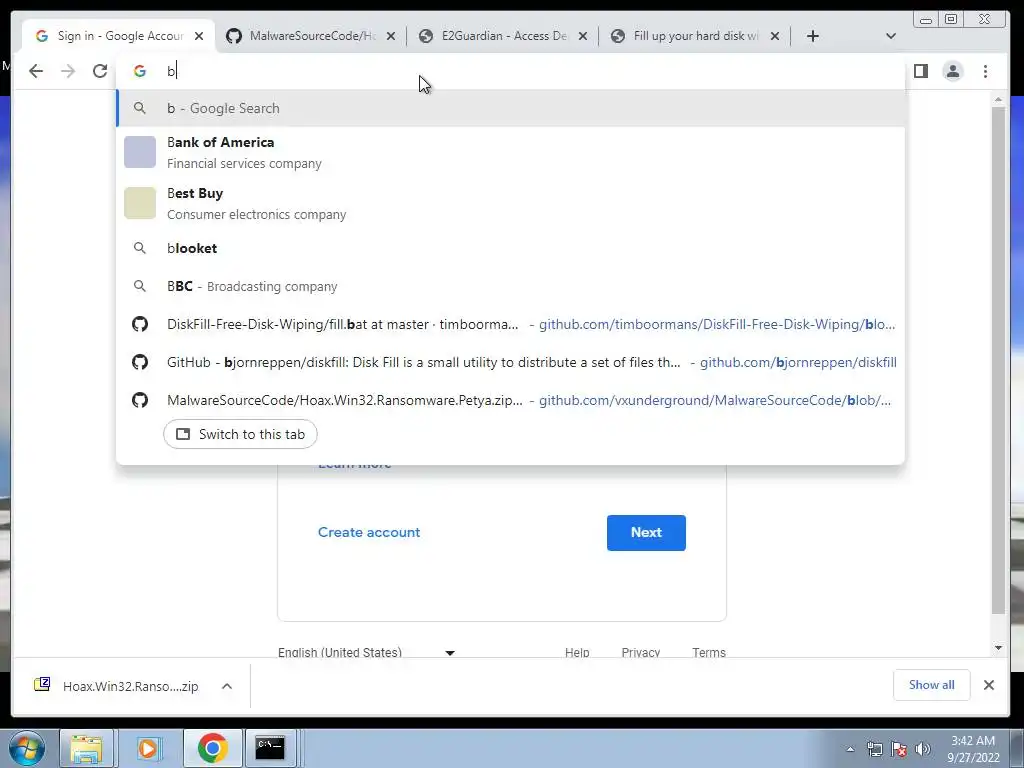Open the Privacy footer link
This screenshot has width=1024, height=768.
641,652
